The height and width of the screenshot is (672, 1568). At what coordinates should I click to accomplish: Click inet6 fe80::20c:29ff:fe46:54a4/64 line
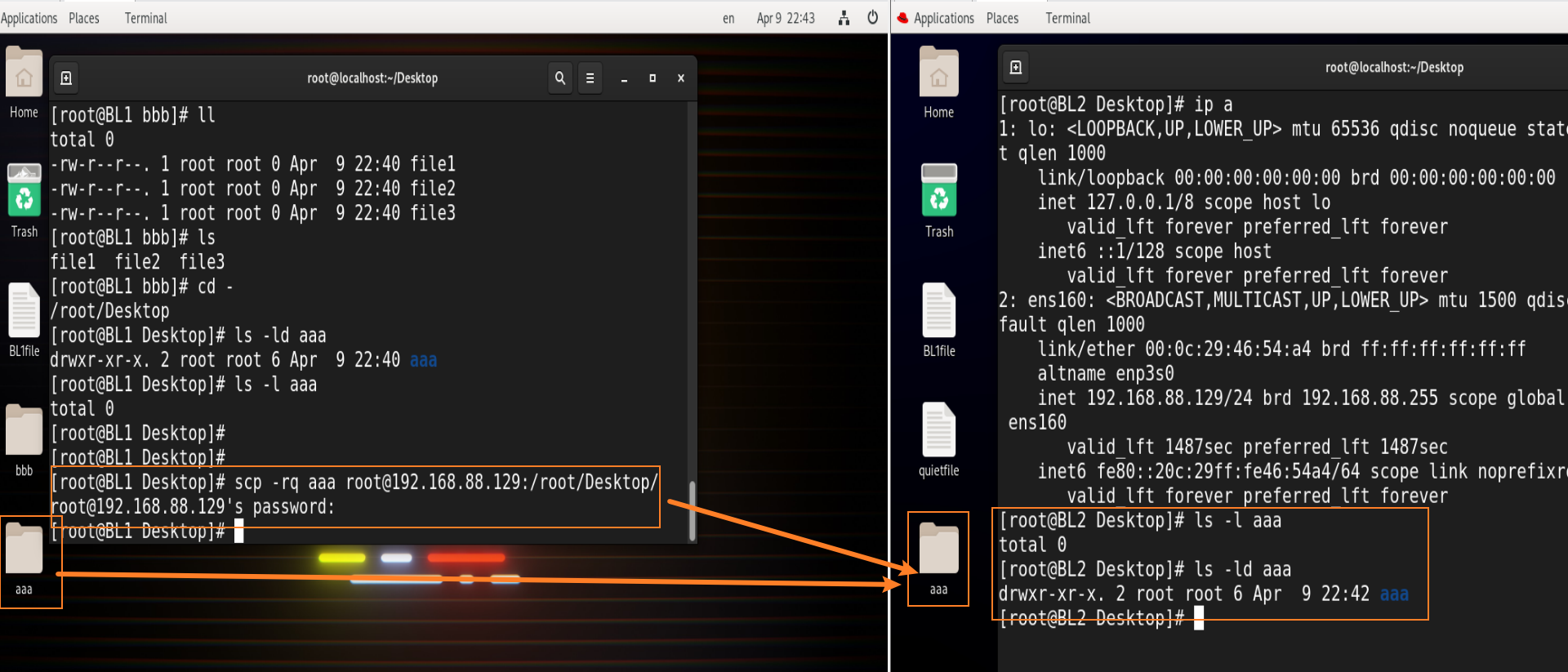(x=1302, y=472)
